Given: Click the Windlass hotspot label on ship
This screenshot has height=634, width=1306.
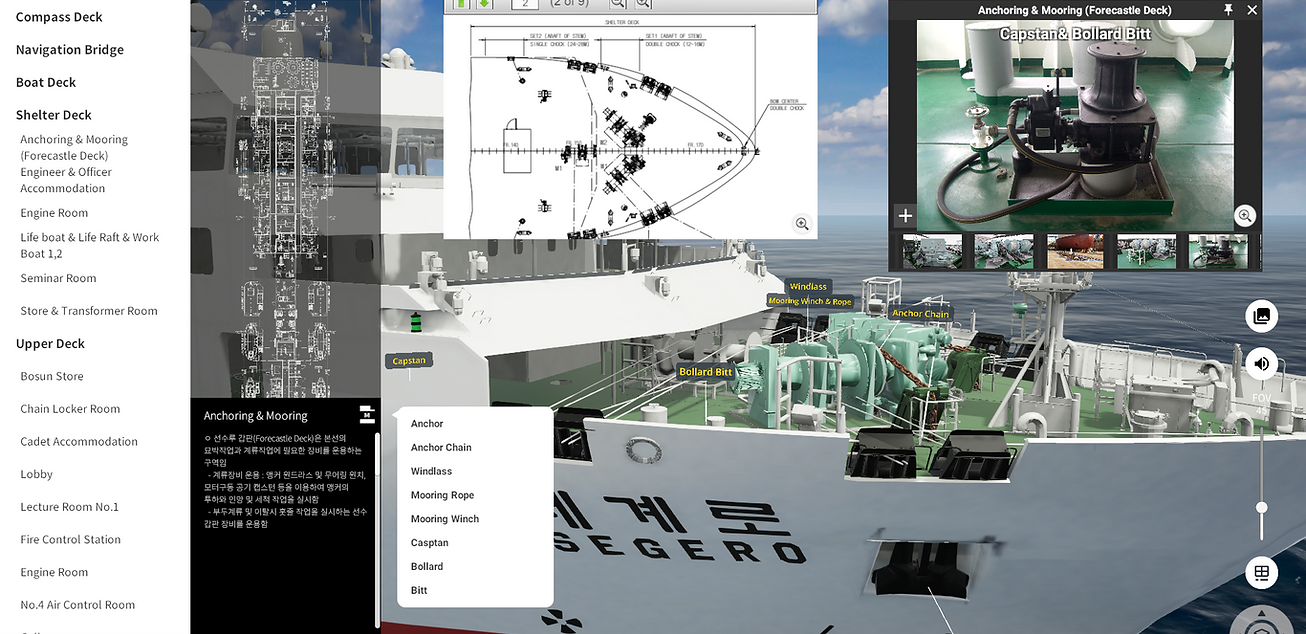Looking at the screenshot, I should [x=808, y=287].
